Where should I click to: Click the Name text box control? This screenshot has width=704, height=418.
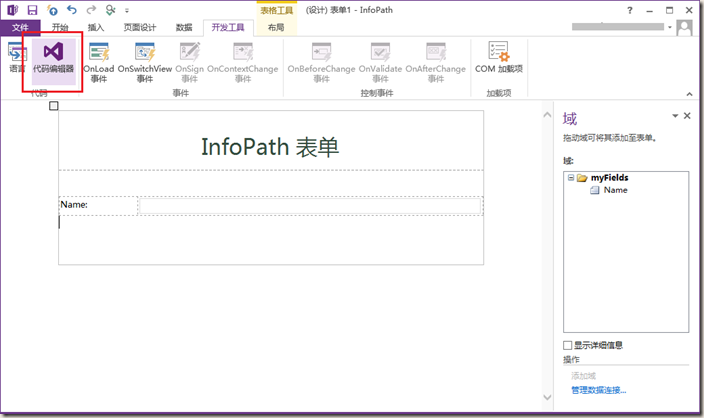[x=310, y=206]
